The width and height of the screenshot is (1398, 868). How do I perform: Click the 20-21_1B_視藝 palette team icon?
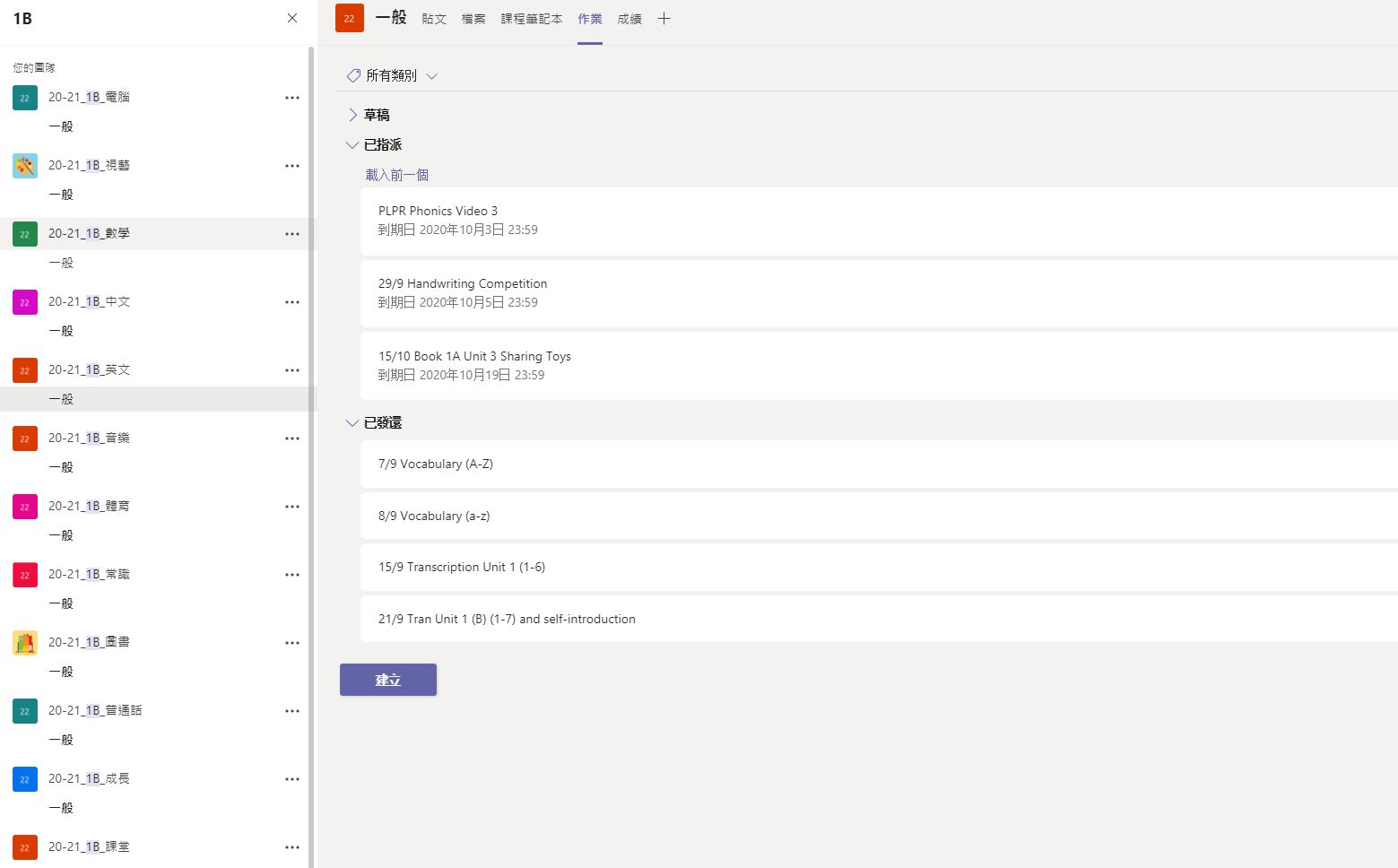point(25,166)
